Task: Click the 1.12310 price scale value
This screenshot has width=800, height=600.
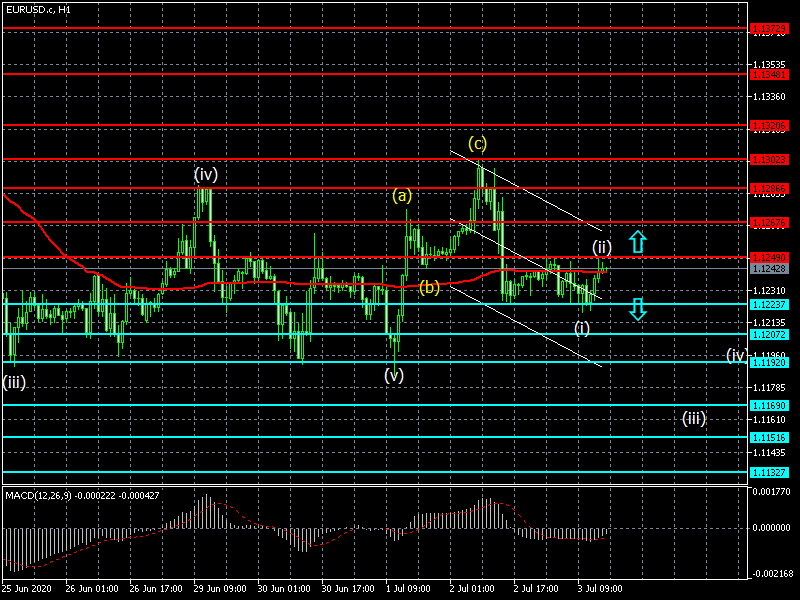Action: pos(769,291)
